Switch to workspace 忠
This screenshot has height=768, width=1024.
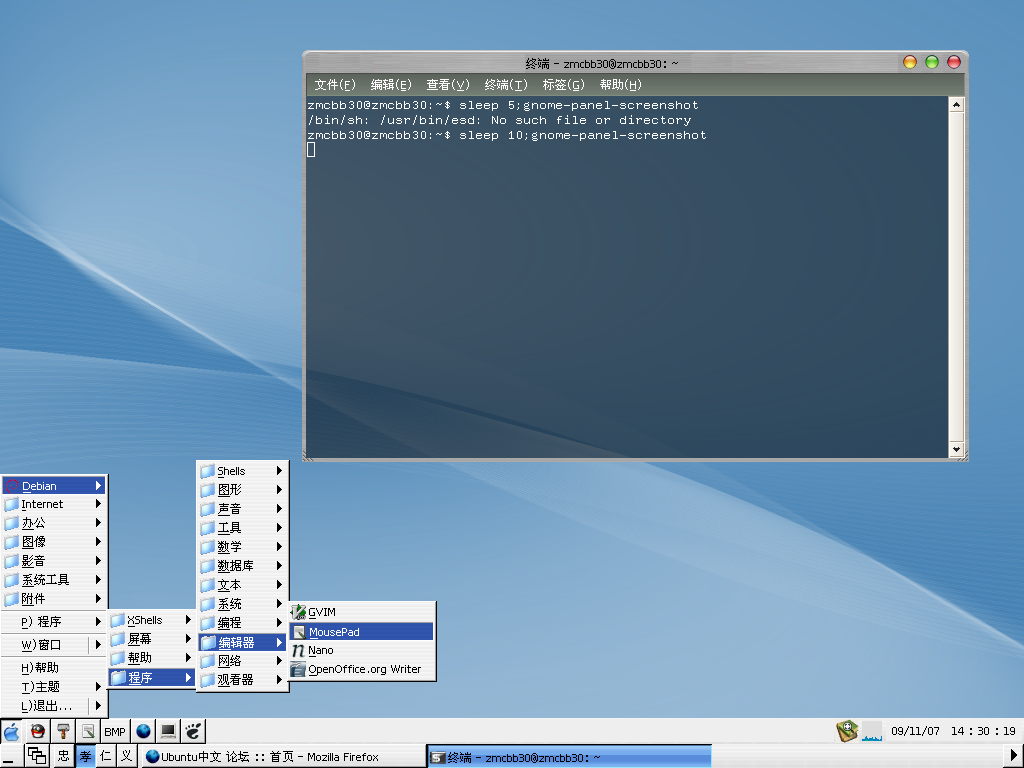[x=63, y=756]
